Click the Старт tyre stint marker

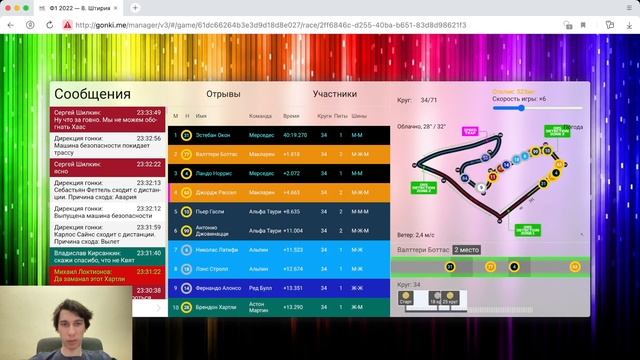(406, 298)
